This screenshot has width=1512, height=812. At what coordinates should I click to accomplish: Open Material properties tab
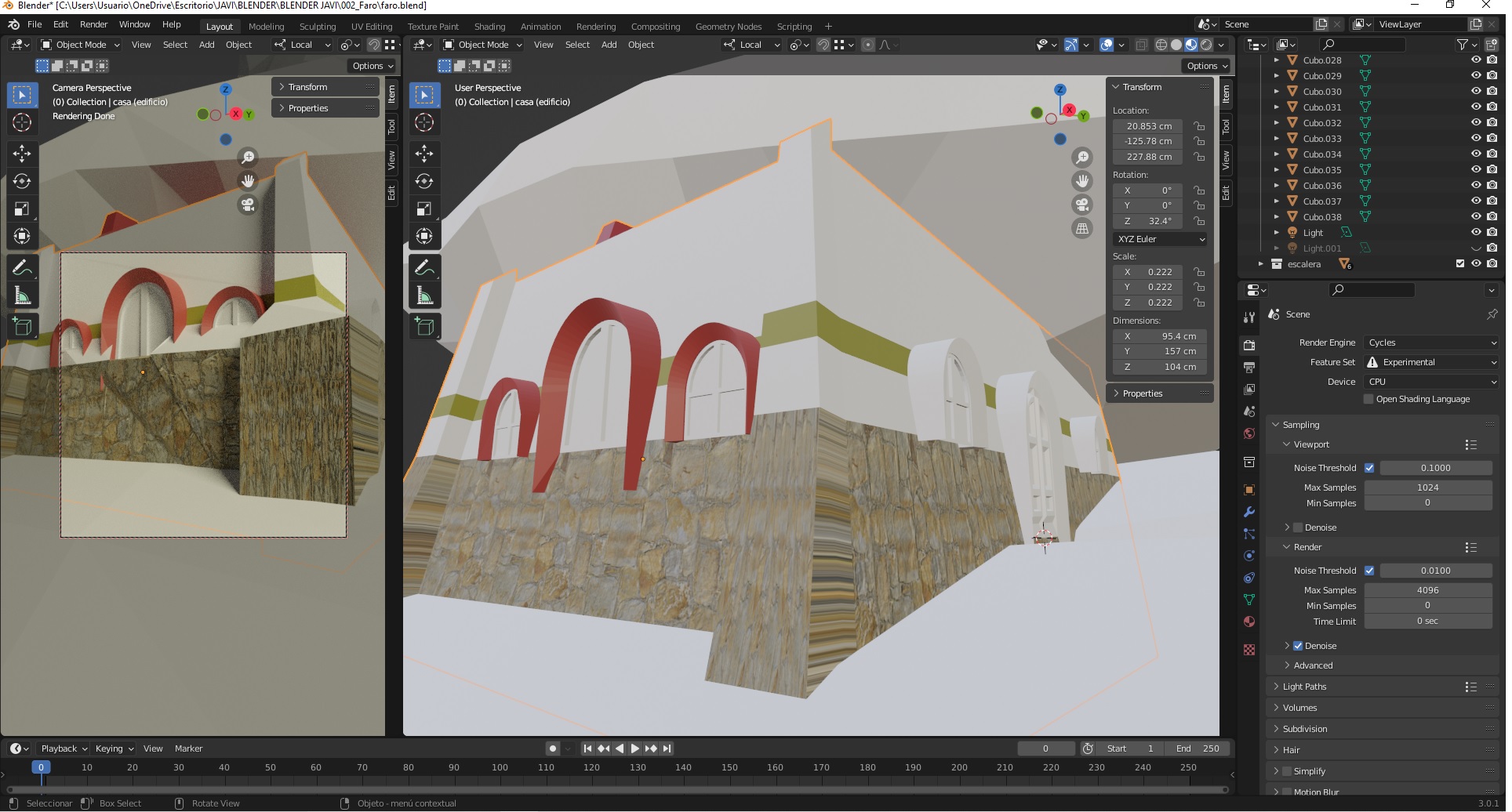click(1249, 622)
